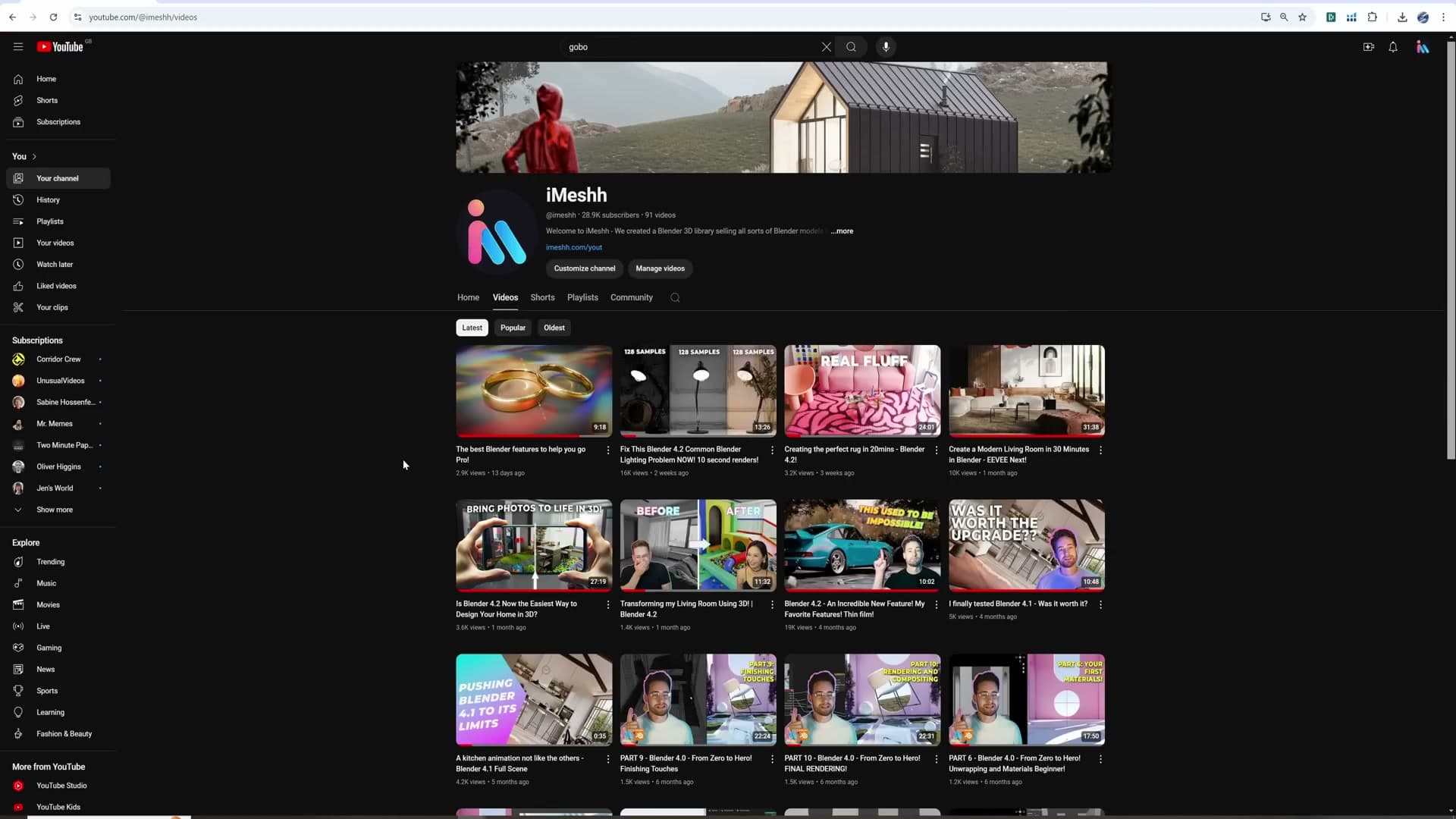Open the YouTube guide hamburger menu

pos(18,47)
